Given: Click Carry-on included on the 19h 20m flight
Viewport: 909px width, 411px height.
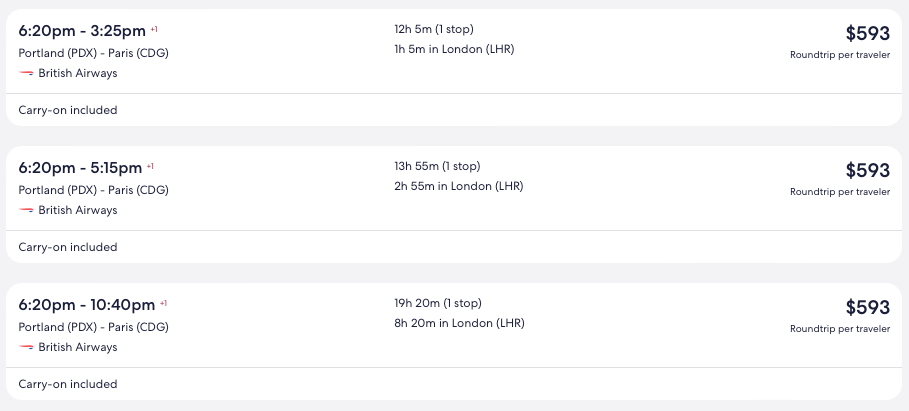Looking at the screenshot, I should [x=68, y=384].
